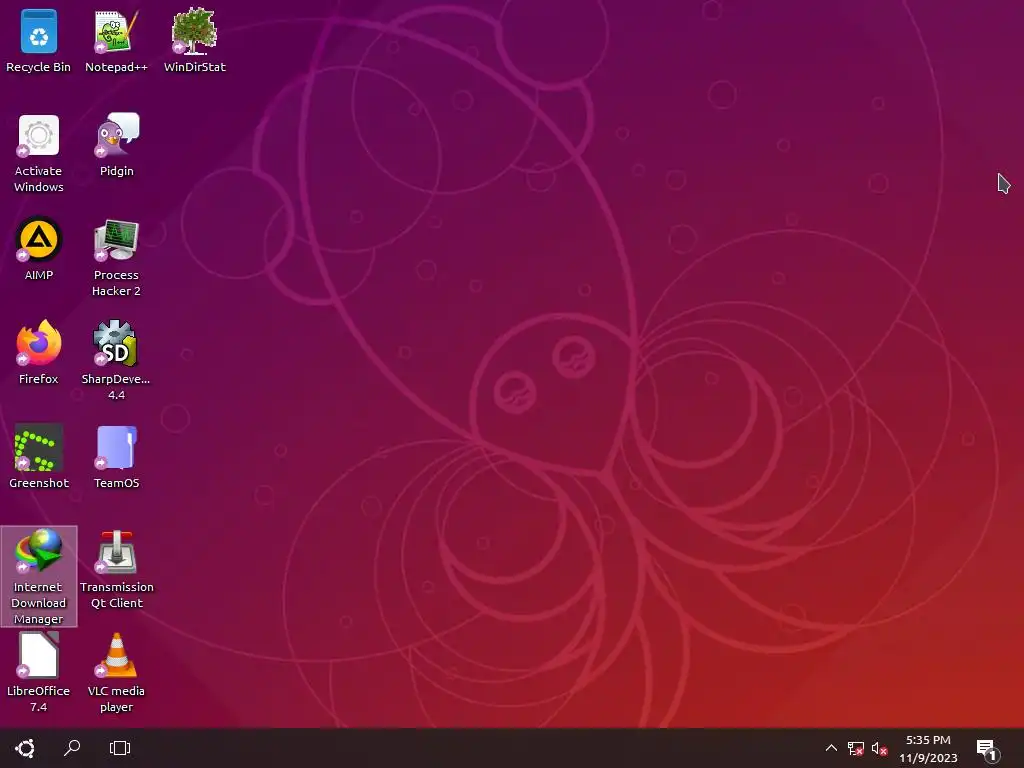Click the taskbar search magnifier icon
Image resolution: width=1024 pixels, height=768 pixels.
(72, 748)
